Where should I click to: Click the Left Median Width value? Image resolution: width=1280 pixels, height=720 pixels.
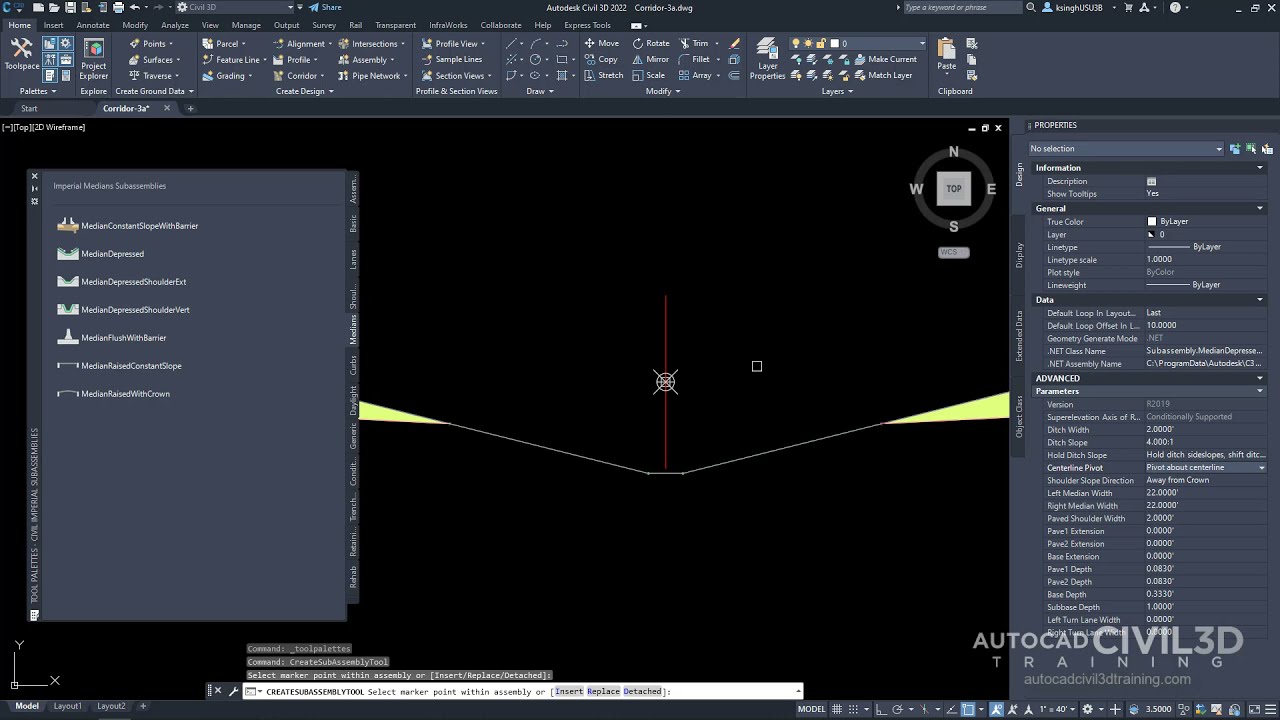[1205, 493]
